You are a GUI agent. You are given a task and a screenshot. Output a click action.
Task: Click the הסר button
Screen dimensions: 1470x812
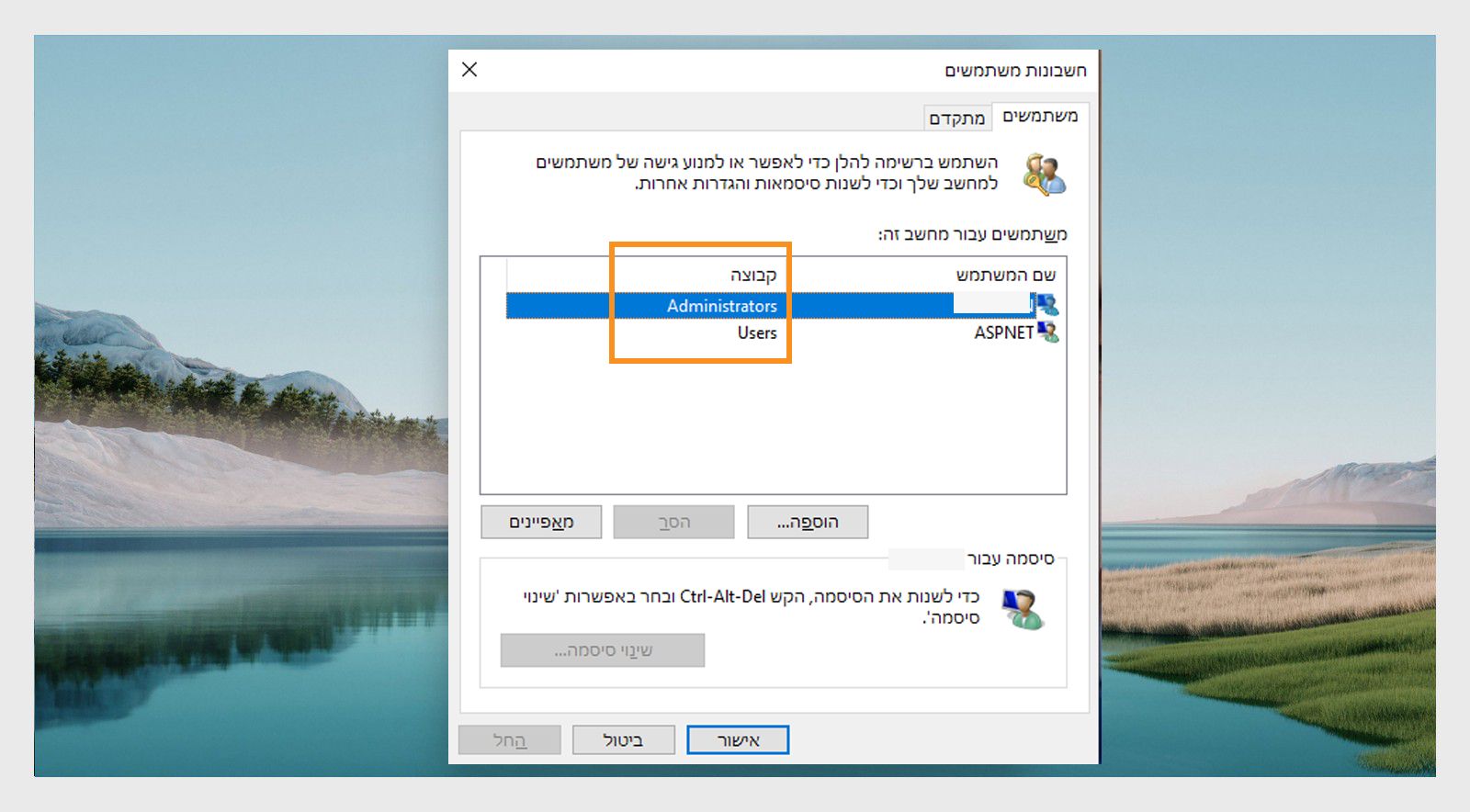674,522
